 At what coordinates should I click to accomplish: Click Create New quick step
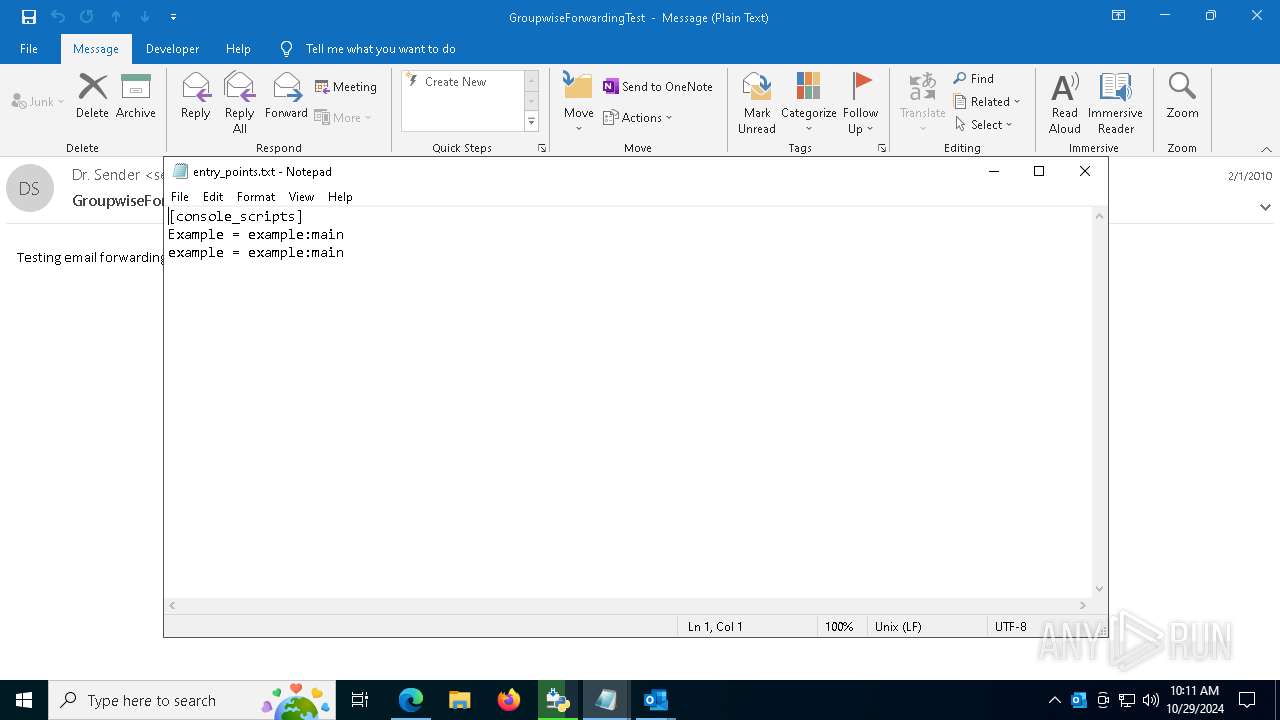tap(463, 81)
